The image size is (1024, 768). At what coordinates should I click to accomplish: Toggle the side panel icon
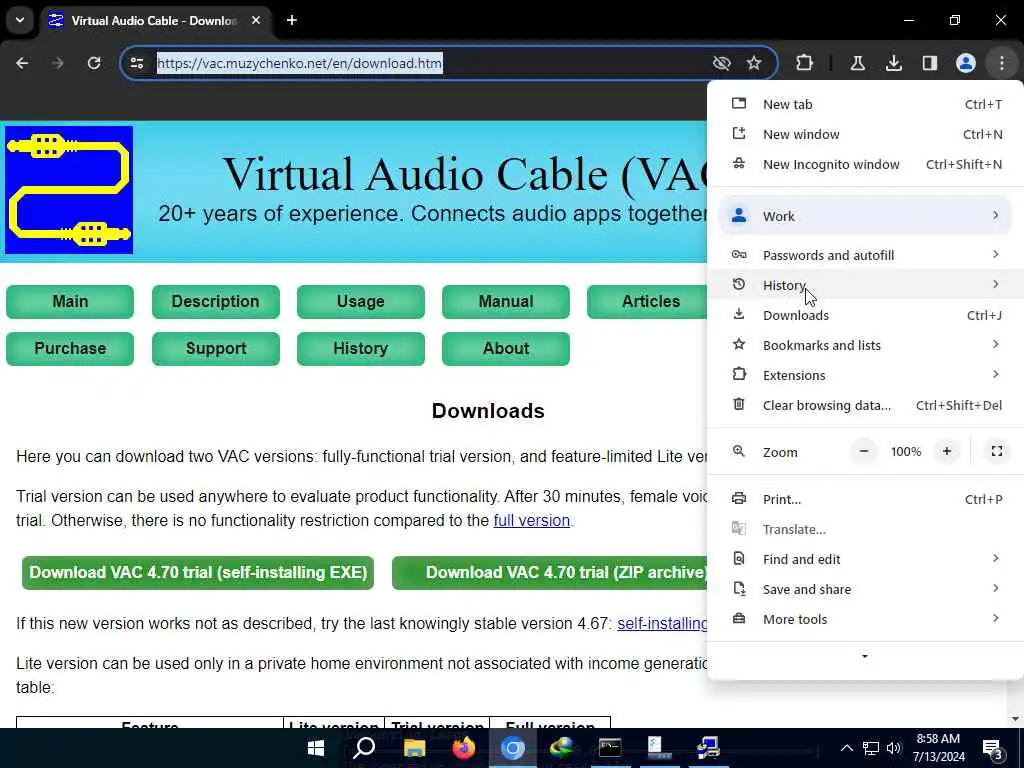pyautogui.click(x=930, y=63)
